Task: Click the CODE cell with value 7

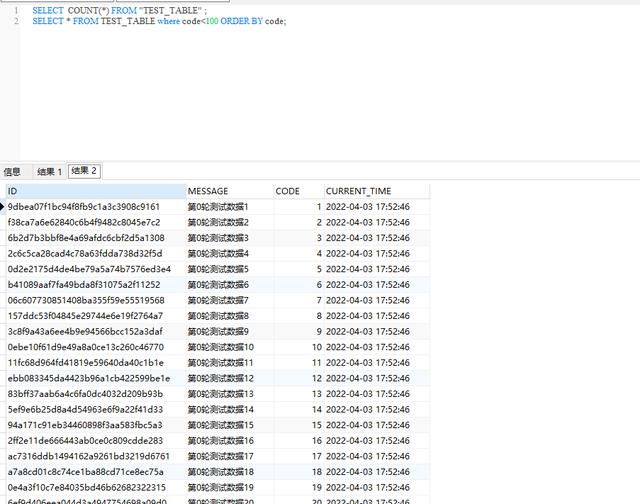Action: 299,300
